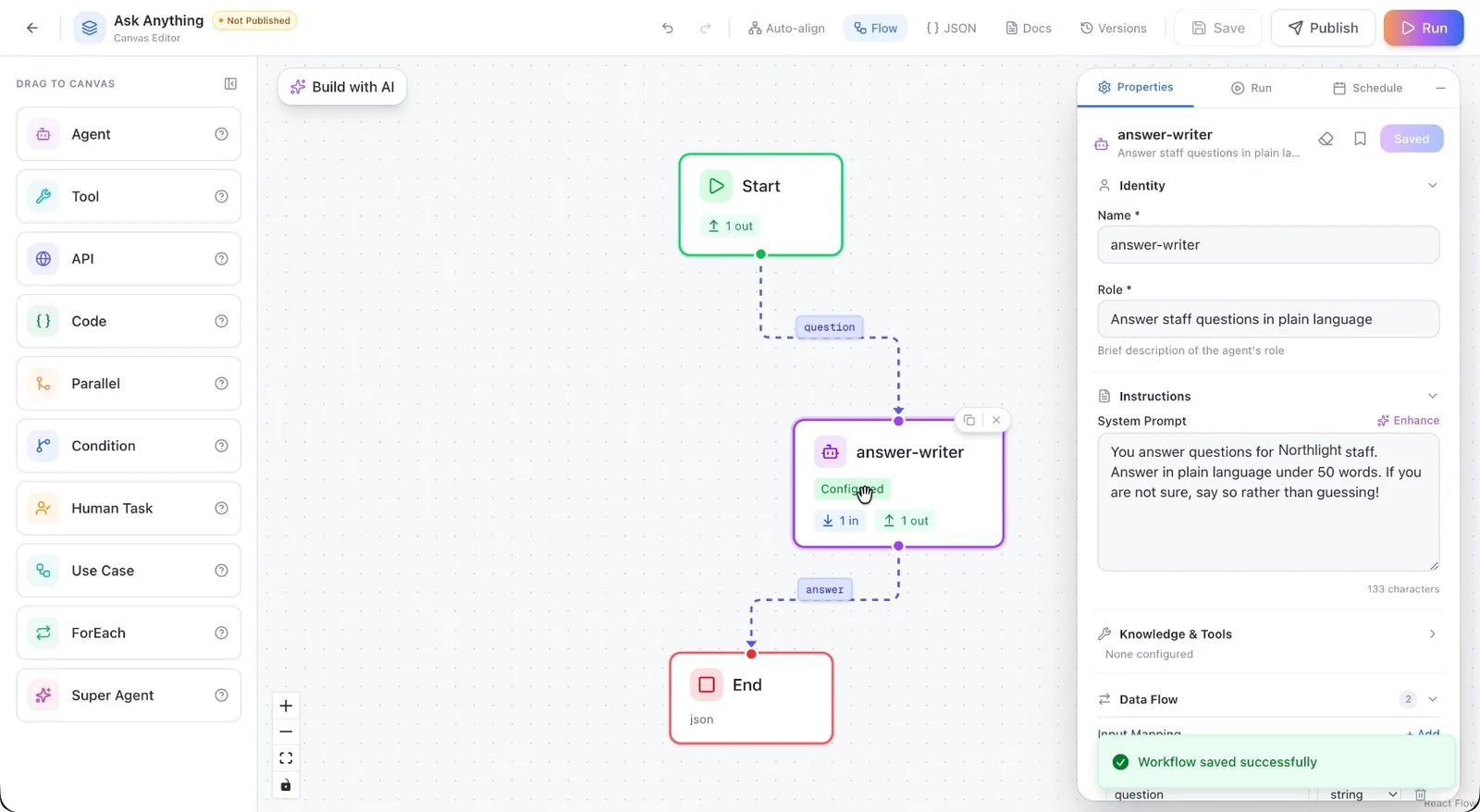Redo the last canvas action
Viewport: 1480px width, 812px height.
pyautogui.click(x=706, y=28)
